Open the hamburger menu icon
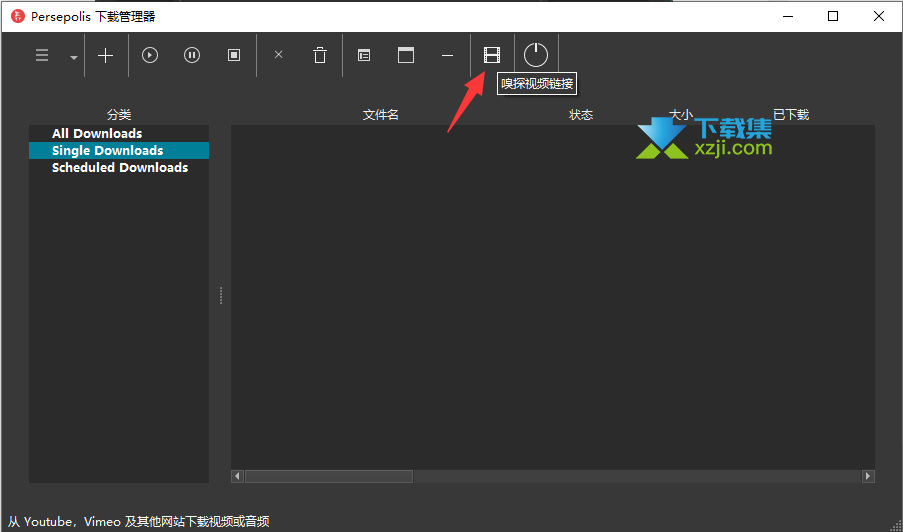The width and height of the screenshot is (903, 532). coord(42,55)
